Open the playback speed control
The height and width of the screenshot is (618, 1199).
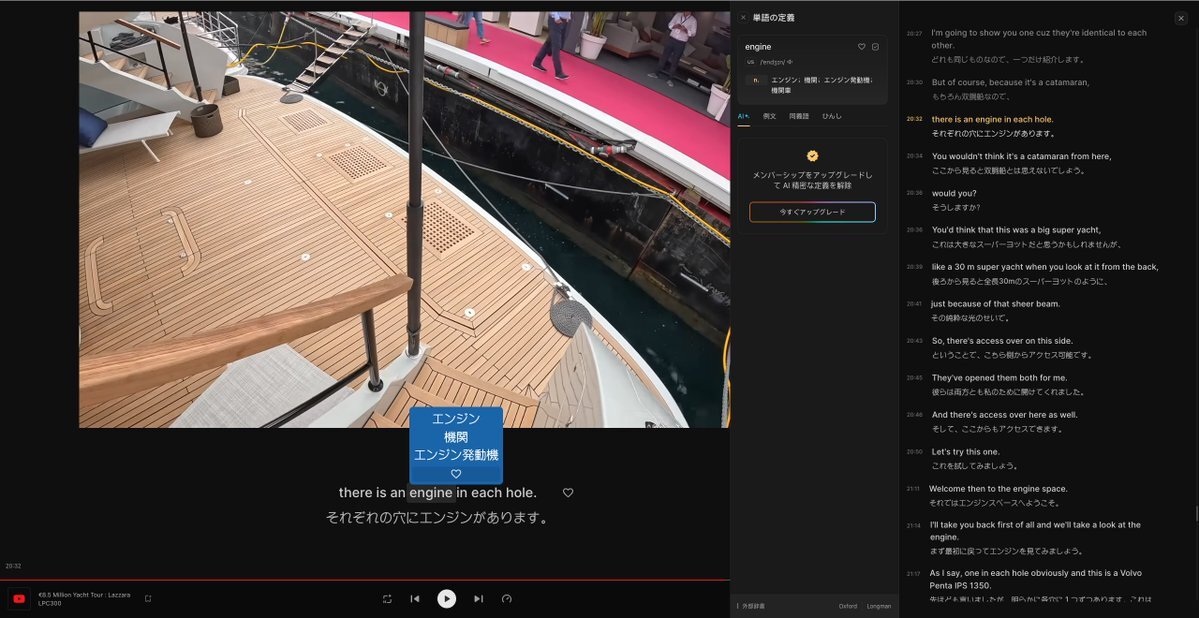[507, 598]
